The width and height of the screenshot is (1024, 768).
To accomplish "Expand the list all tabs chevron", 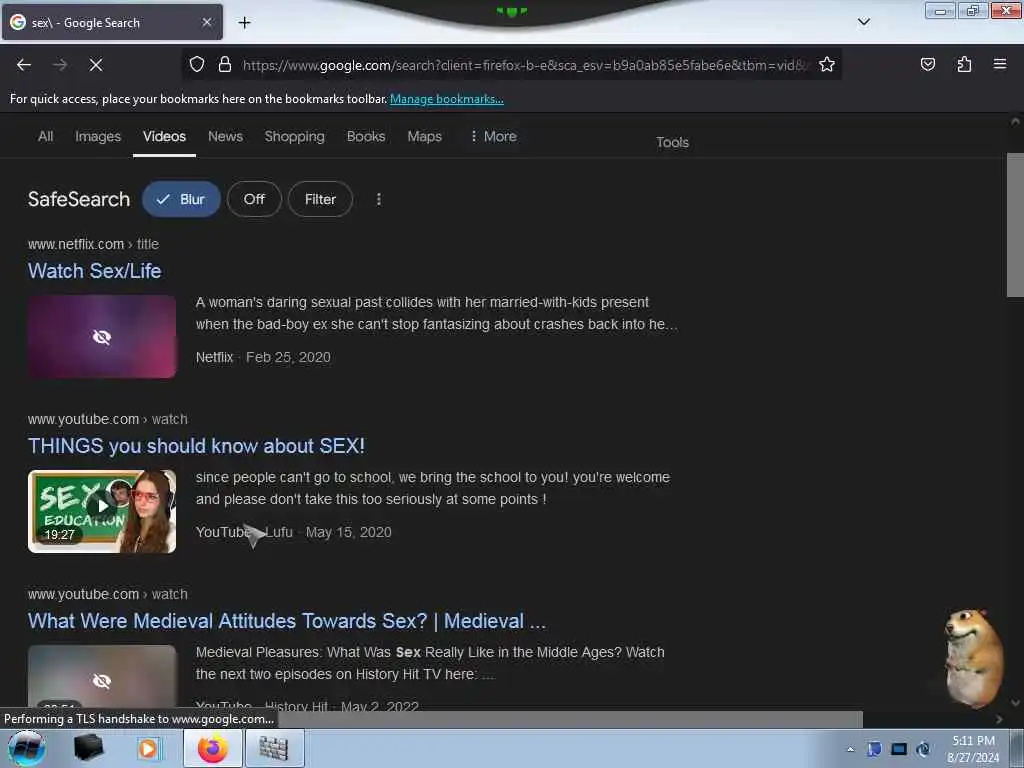I will (863, 22).
